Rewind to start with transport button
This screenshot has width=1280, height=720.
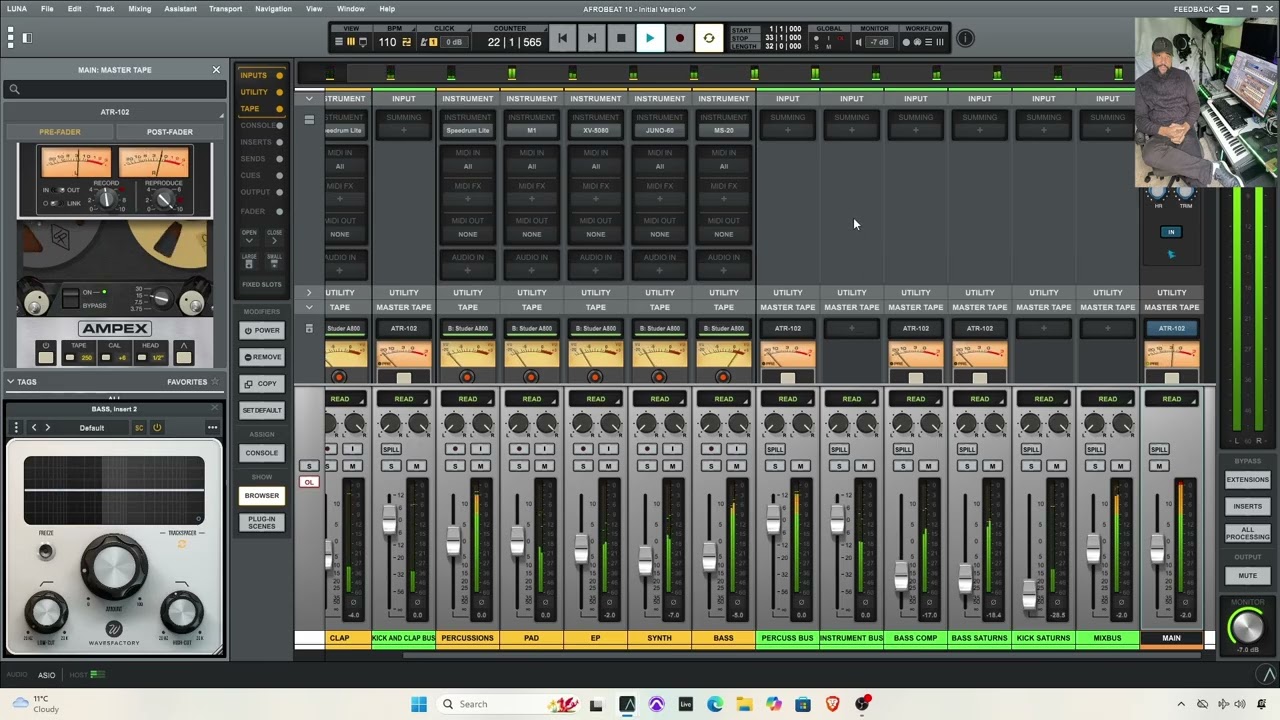tap(562, 38)
